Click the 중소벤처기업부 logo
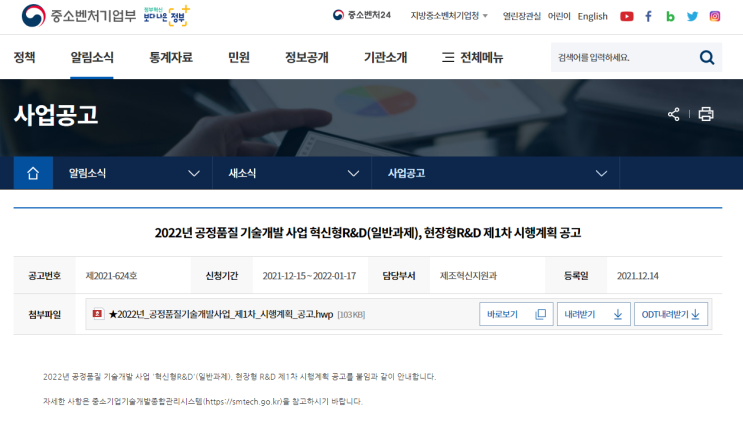The image size is (743, 421). point(79,16)
